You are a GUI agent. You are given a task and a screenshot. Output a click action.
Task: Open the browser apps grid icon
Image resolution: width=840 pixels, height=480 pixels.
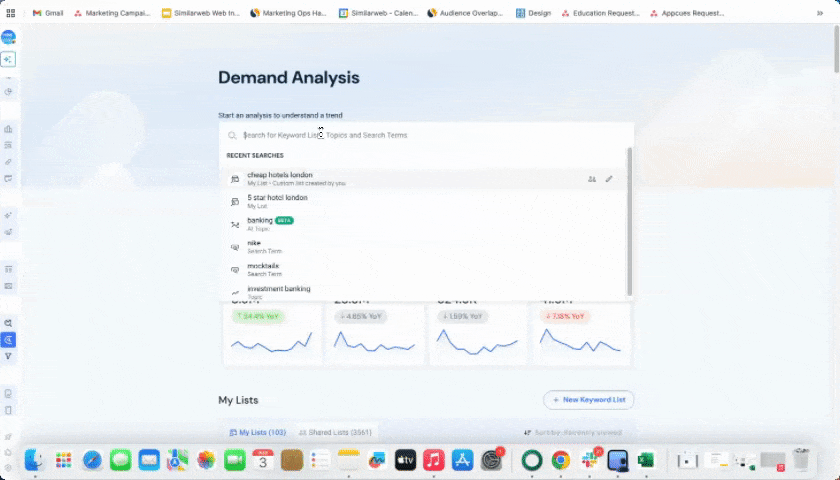click(10, 13)
